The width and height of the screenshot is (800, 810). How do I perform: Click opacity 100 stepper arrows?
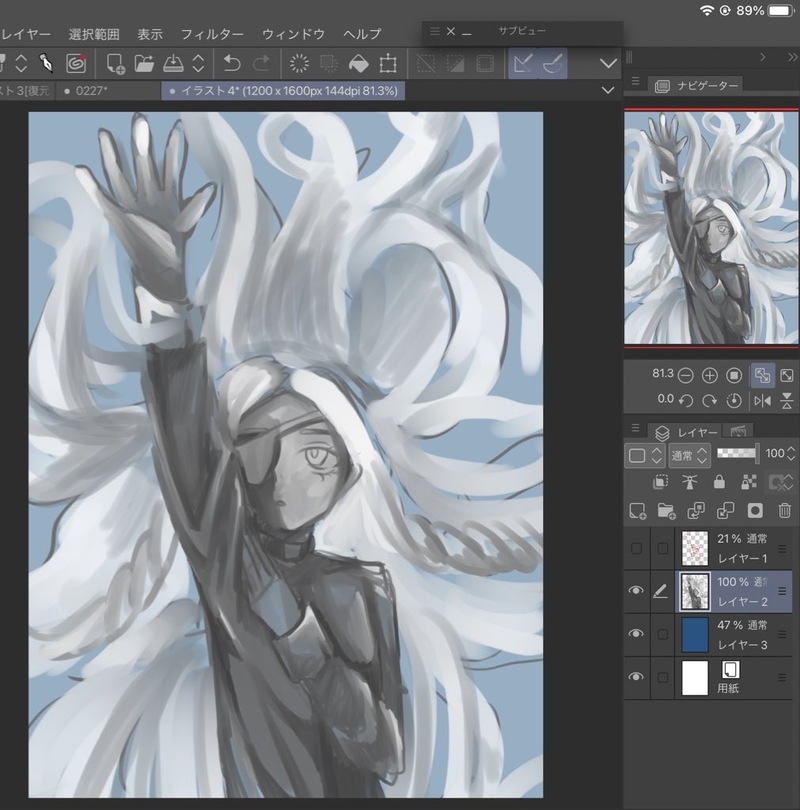coord(791,455)
